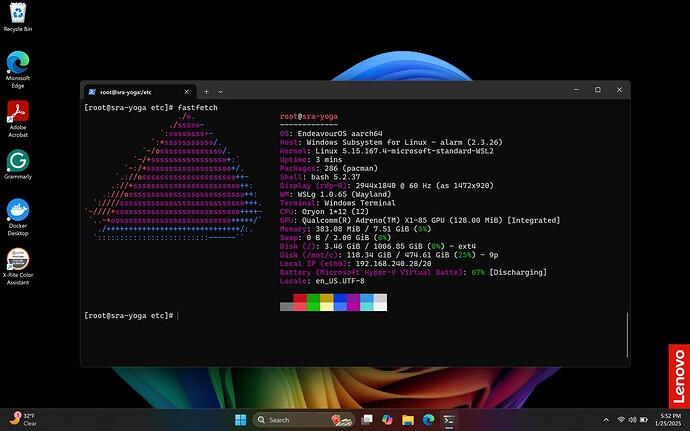Minimize the Windows Terminal window
The height and width of the screenshot is (431, 690).
pyautogui.click(x=576, y=90)
